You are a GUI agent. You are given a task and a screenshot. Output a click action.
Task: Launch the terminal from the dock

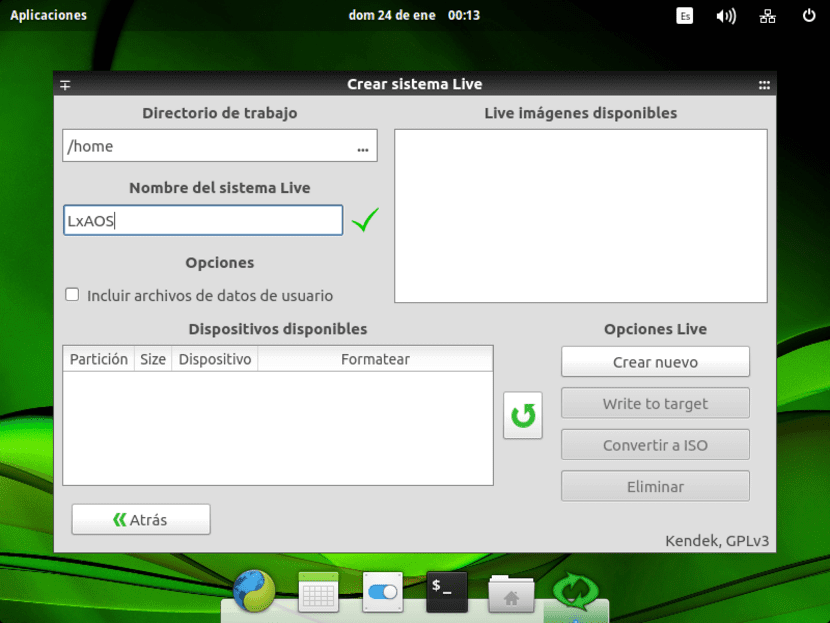(x=446, y=592)
